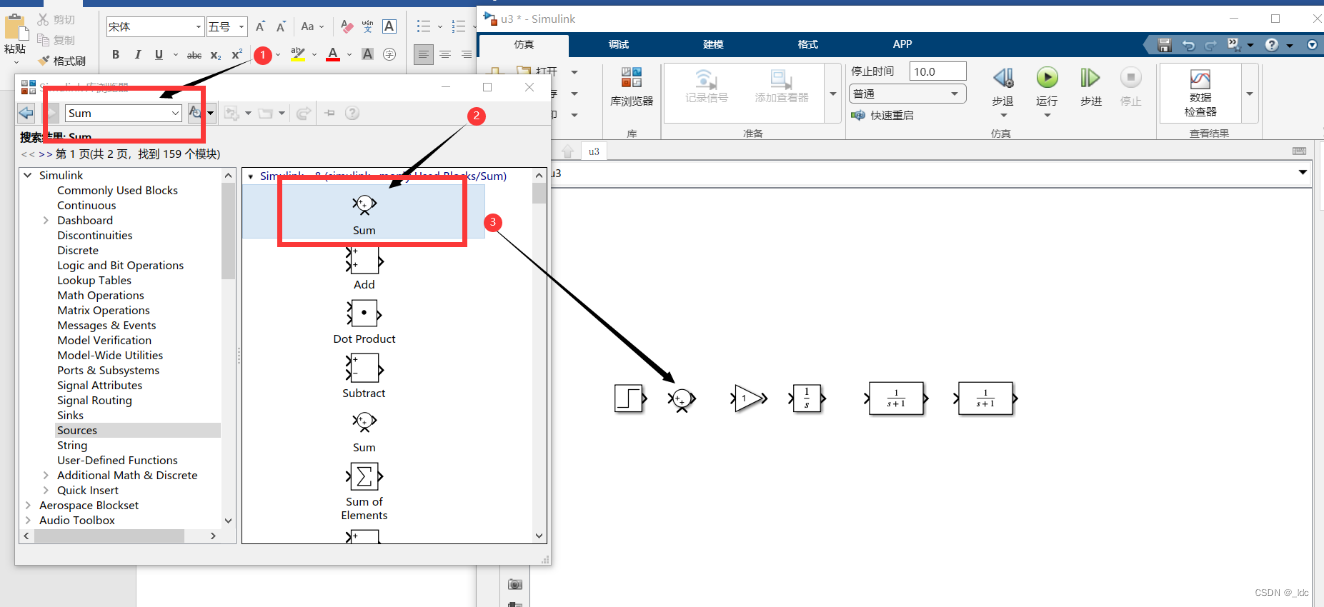Toggle underline formatting in Word

pos(159,55)
